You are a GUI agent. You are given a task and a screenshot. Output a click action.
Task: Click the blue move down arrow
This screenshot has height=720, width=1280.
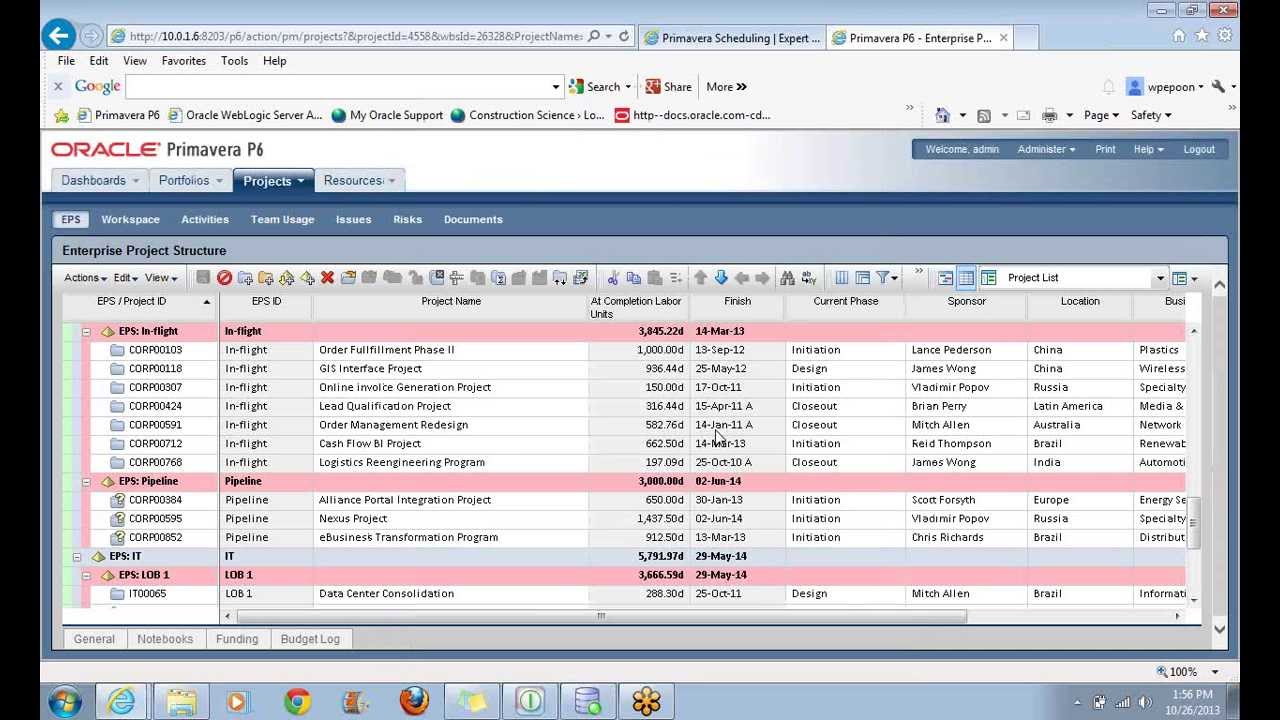[721, 278]
